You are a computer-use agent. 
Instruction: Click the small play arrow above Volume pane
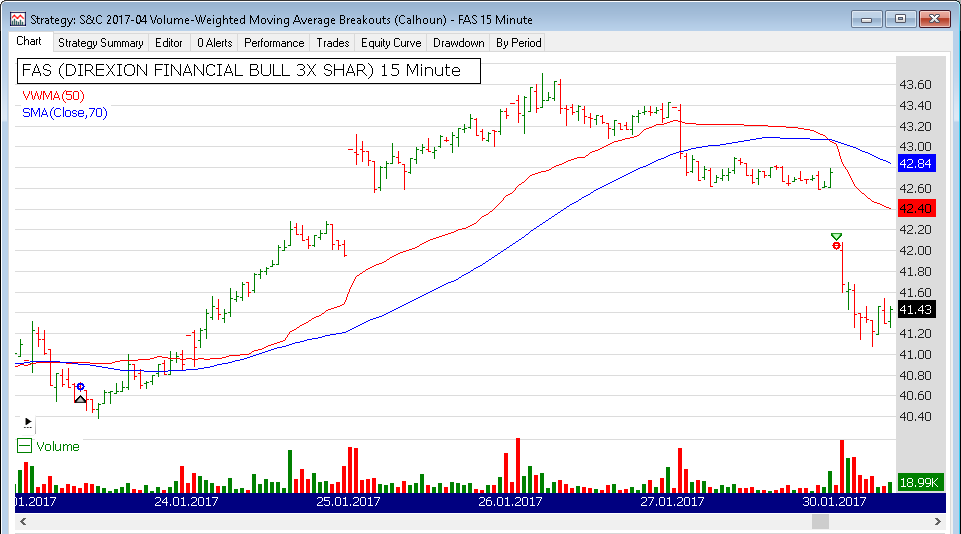click(27, 422)
